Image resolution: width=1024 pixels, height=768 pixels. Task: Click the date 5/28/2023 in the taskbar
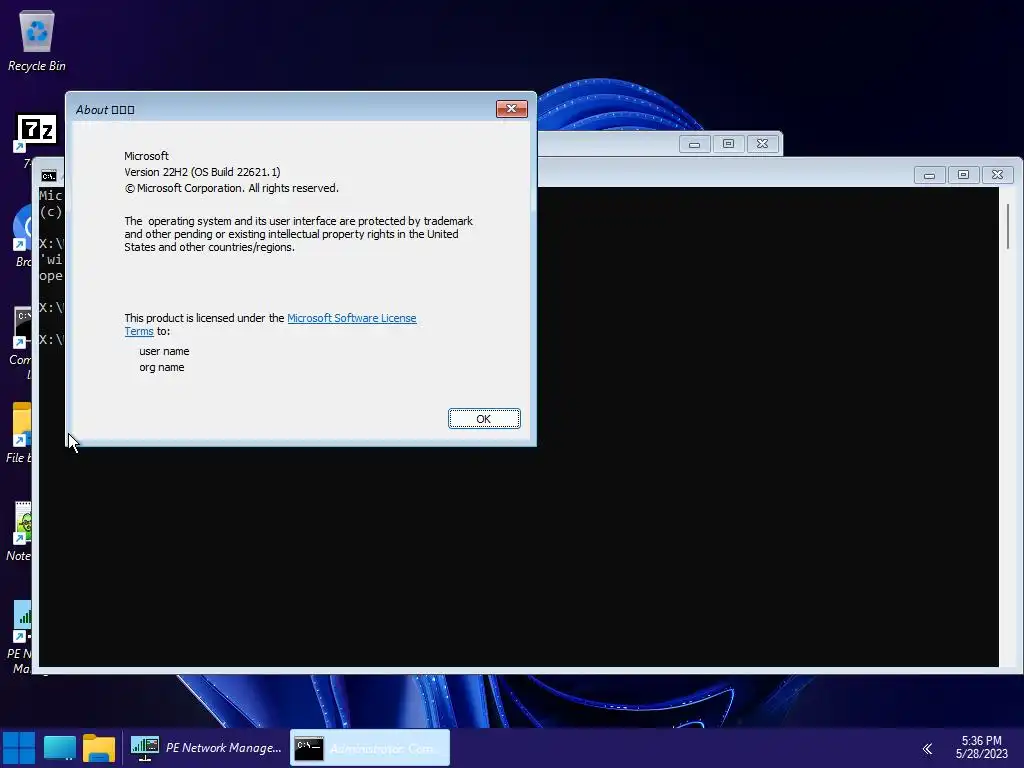pyautogui.click(x=982, y=754)
